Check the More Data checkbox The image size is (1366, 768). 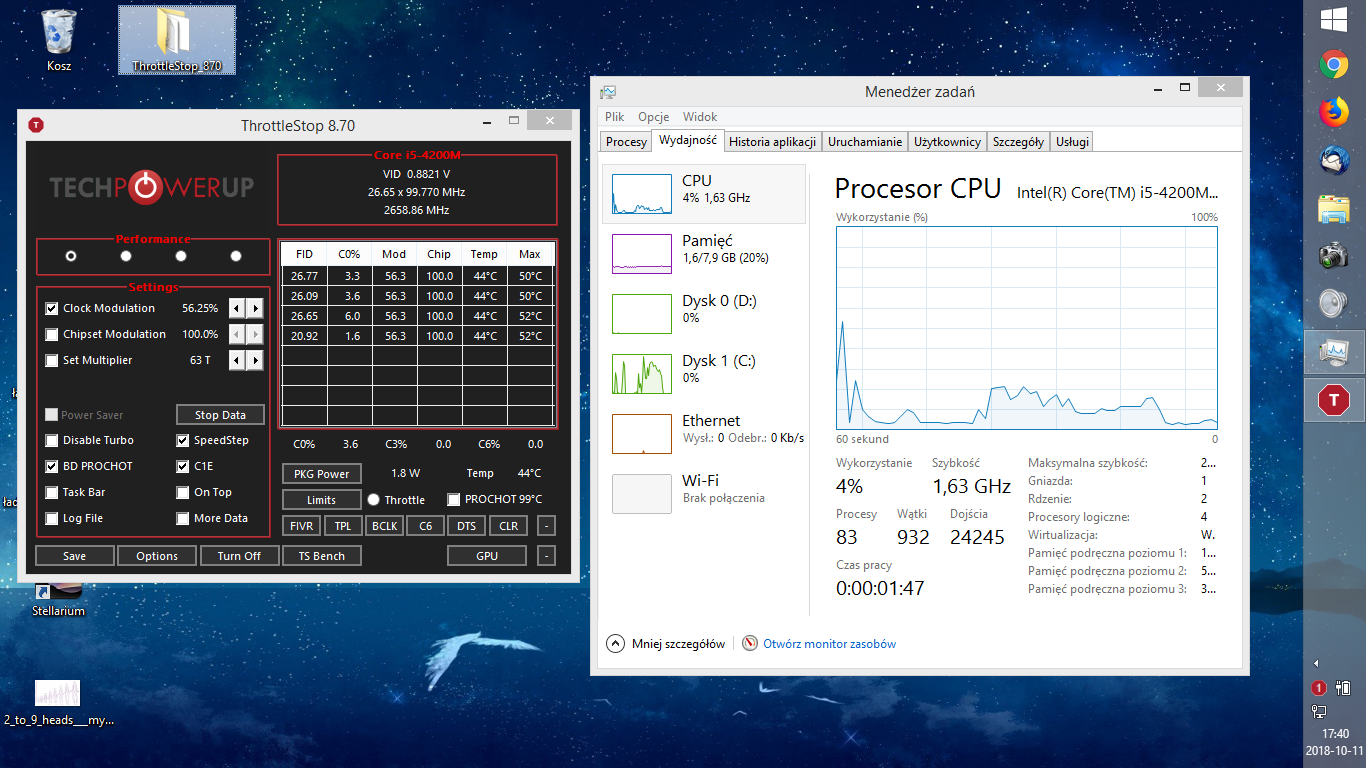click(x=183, y=518)
